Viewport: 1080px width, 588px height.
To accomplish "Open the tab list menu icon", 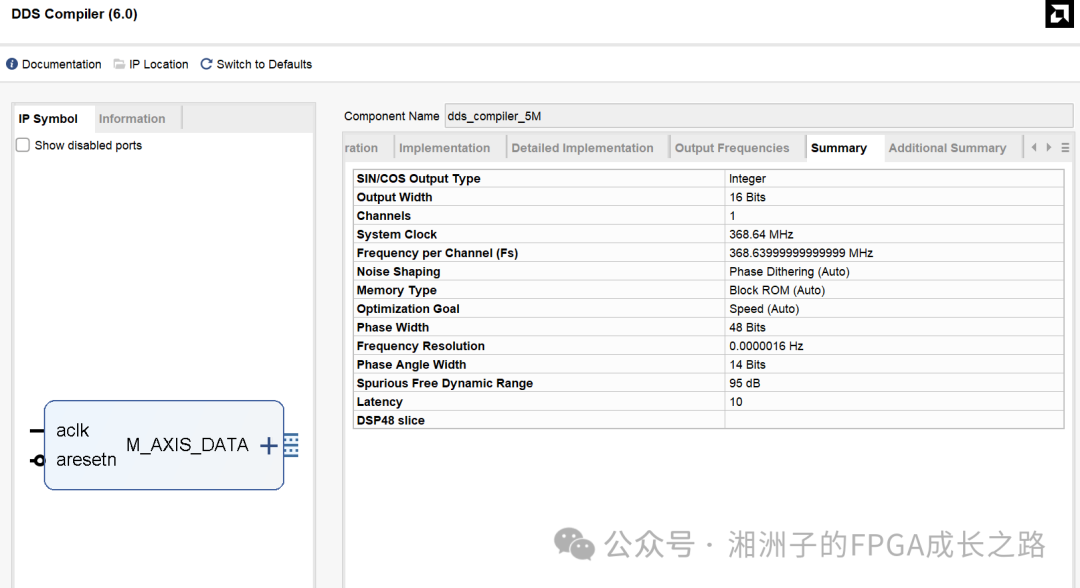I will (1065, 147).
